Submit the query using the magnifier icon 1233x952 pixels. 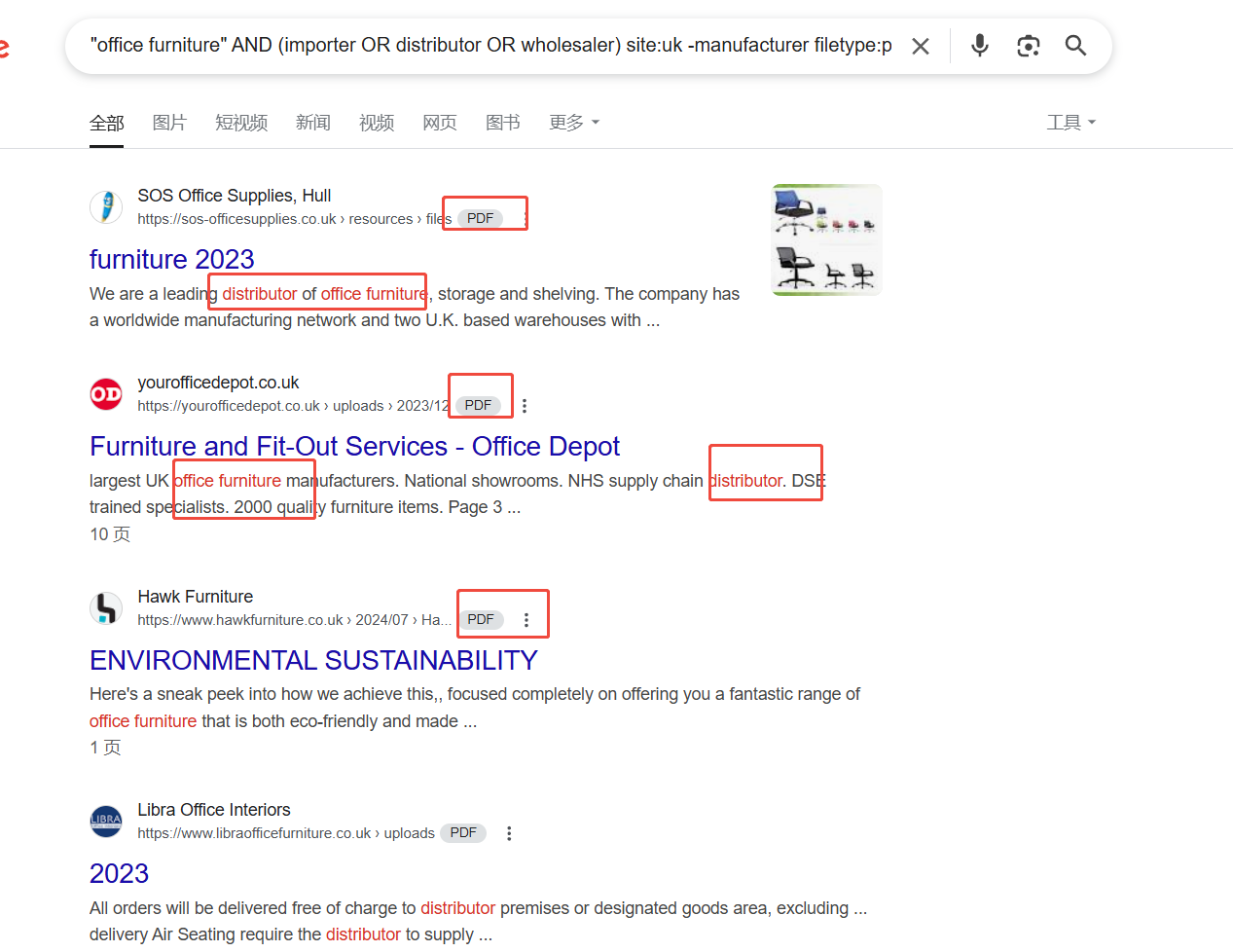click(x=1075, y=46)
